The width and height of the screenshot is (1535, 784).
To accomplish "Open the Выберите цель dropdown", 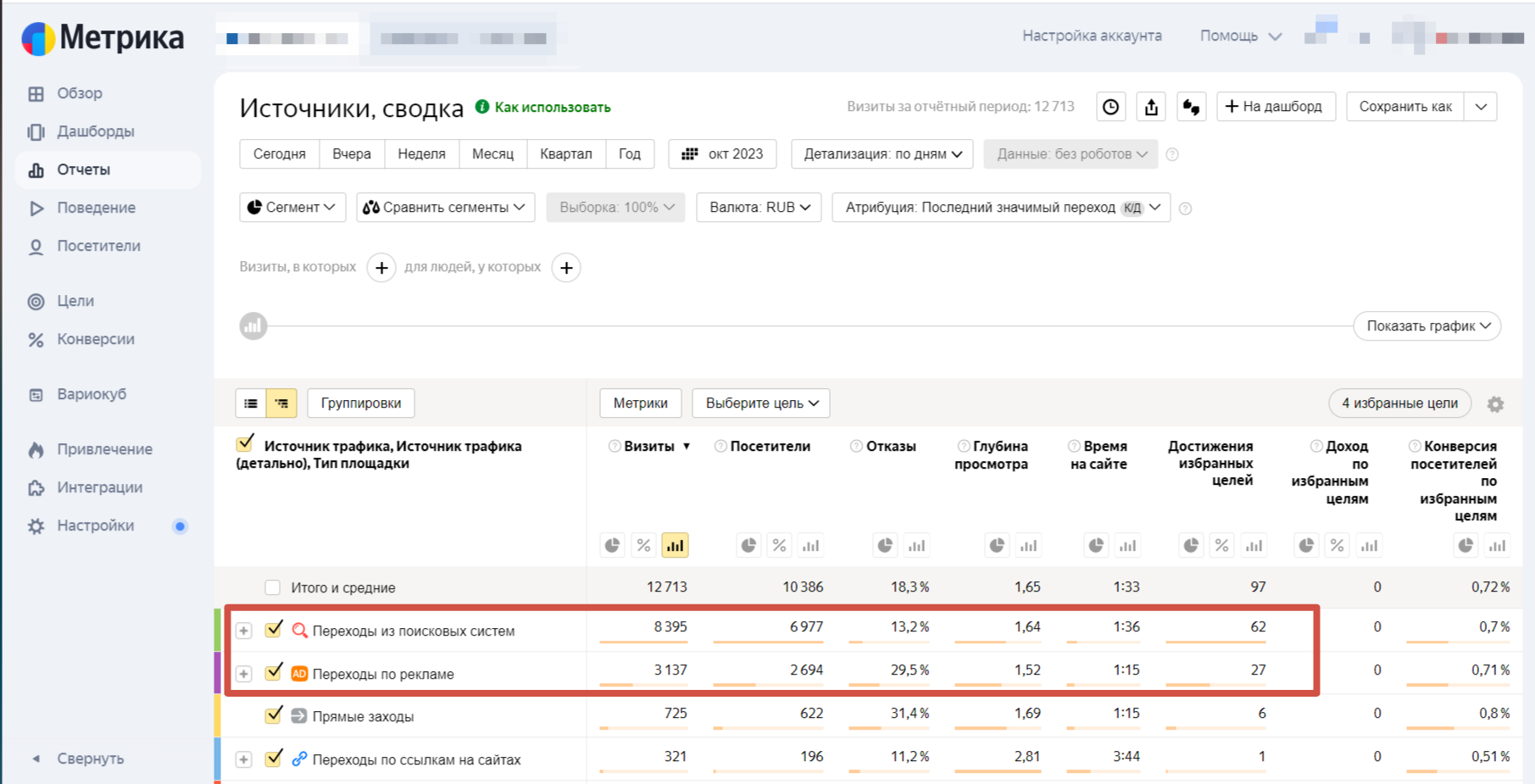I will [761, 403].
